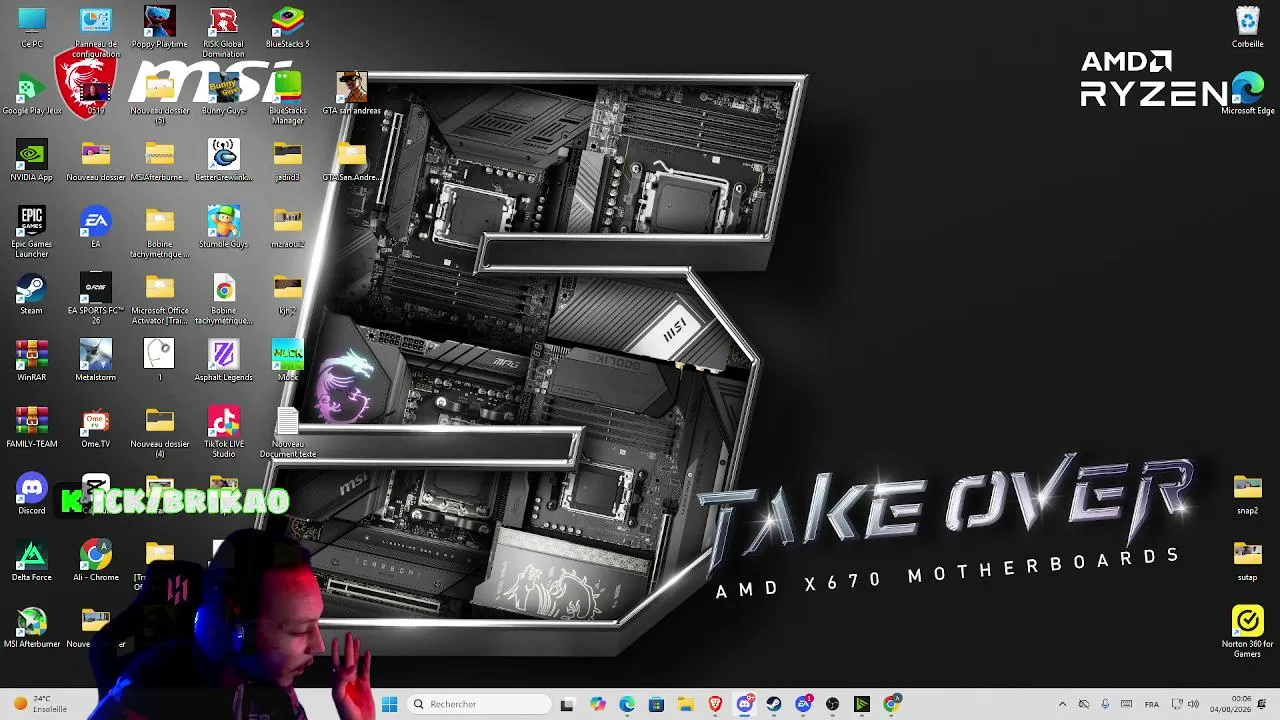Open the Discord desktop shortcut
Image resolution: width=1280 pixels, height=720 pixels.
pyautogui.click(x=32, y=494)
